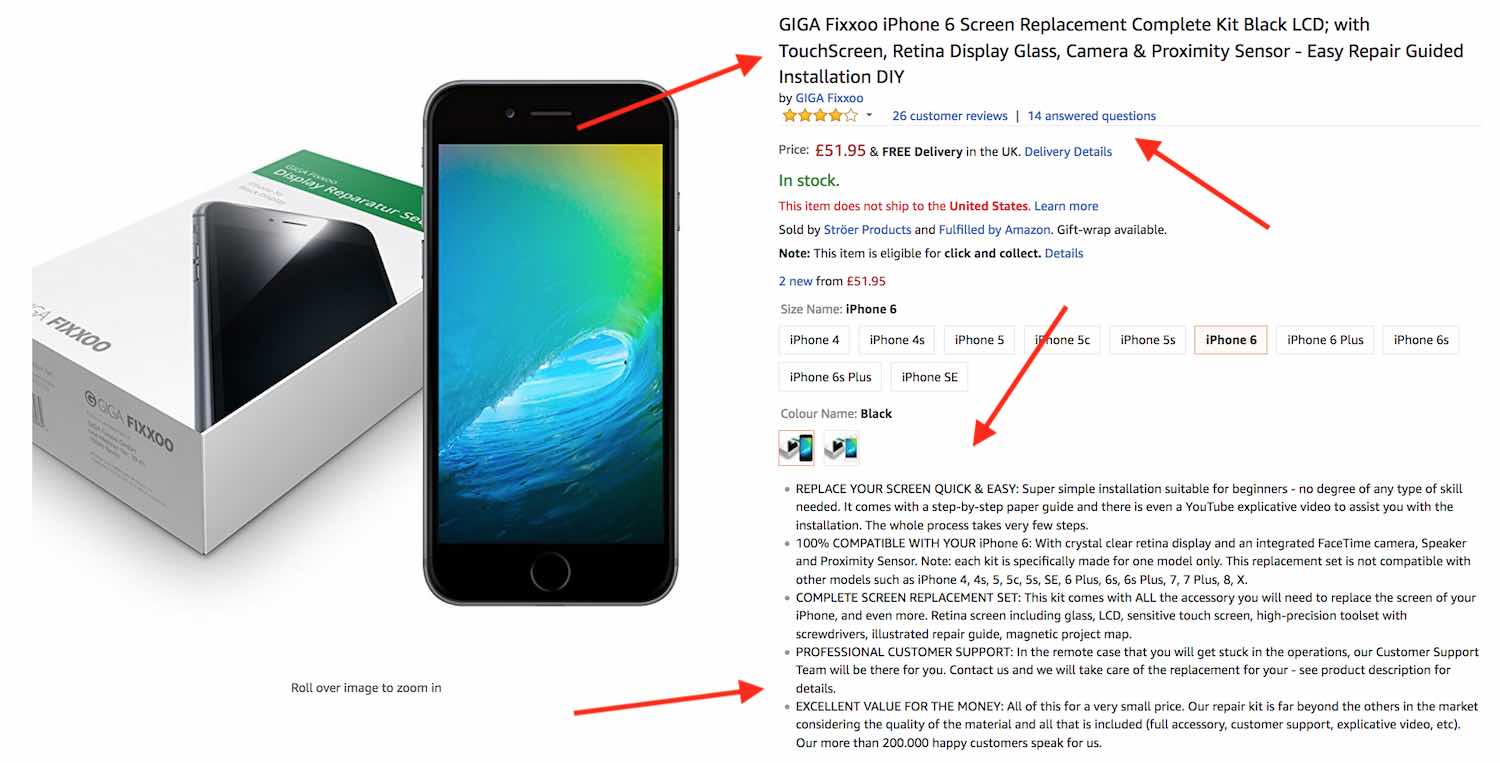Open the 26 customer reviews link

point(950,116)
